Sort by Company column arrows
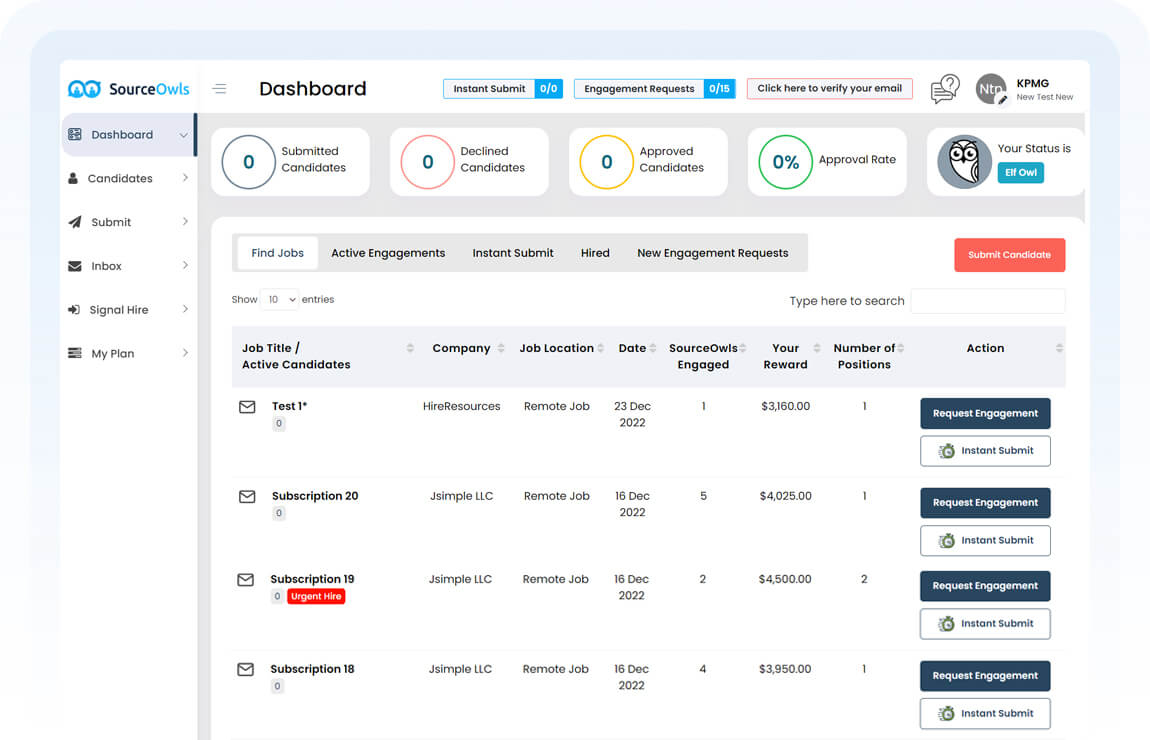Screen dimensions: 1150x740 [501, 348]
